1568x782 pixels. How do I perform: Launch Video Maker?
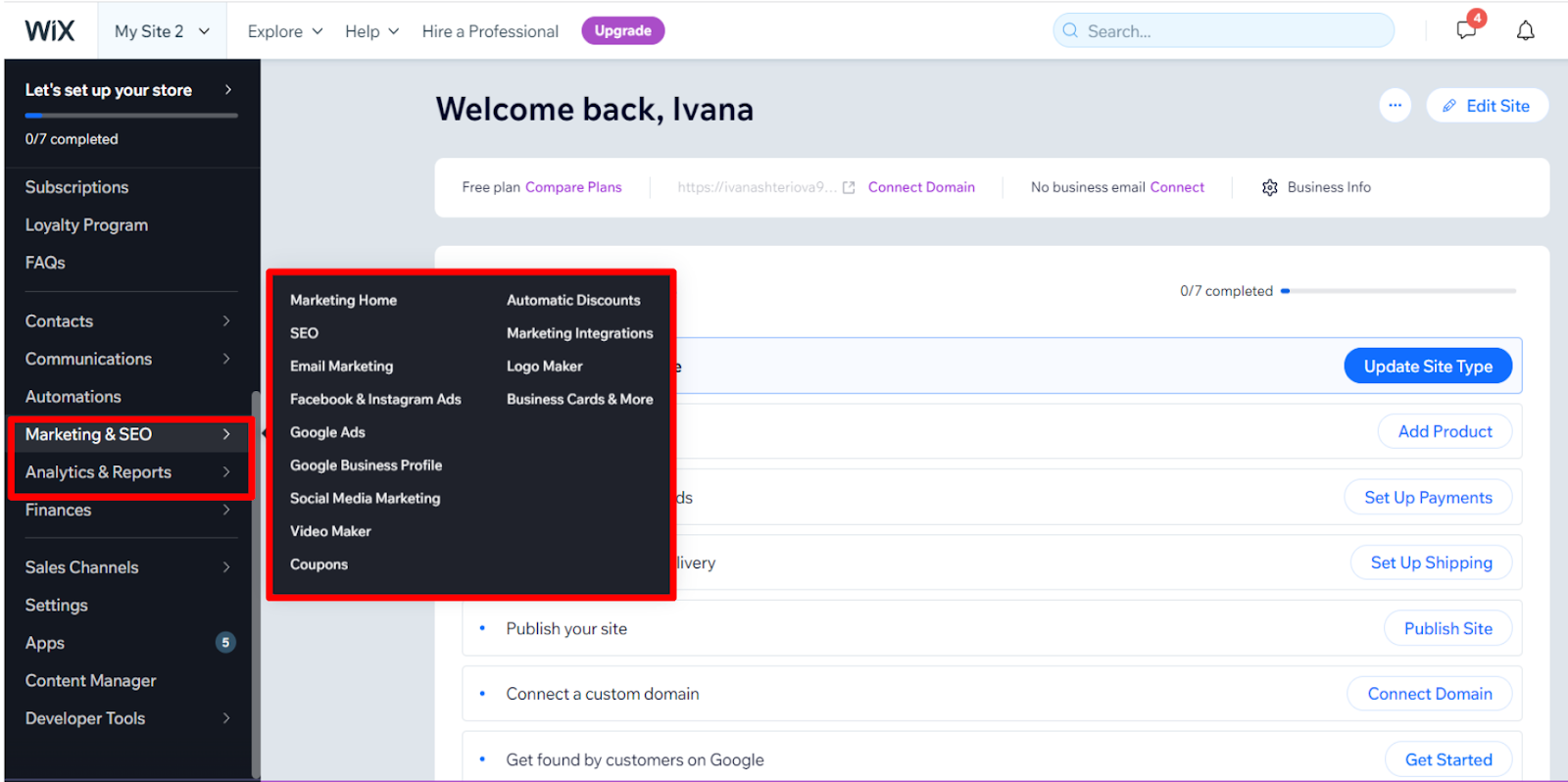tap(330, 531)
